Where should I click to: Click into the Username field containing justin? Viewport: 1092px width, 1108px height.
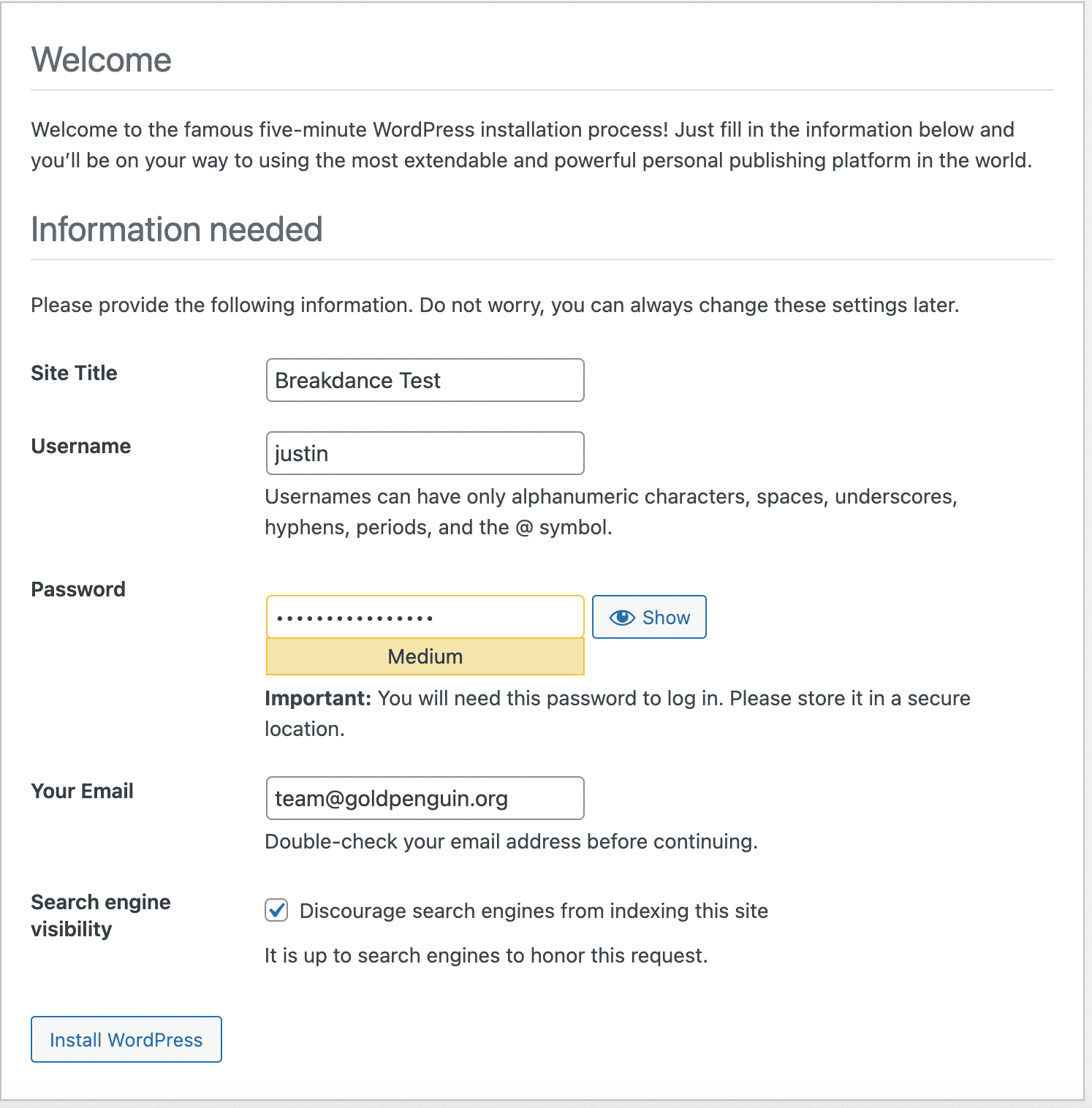click(x=425, y=453)
